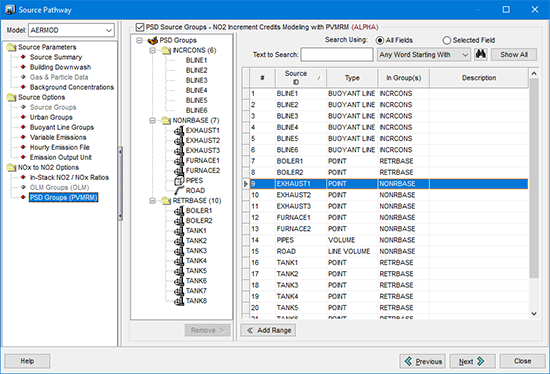Click the TANK3 stack icon in tree
550x374 pixels.
point(179,251)
